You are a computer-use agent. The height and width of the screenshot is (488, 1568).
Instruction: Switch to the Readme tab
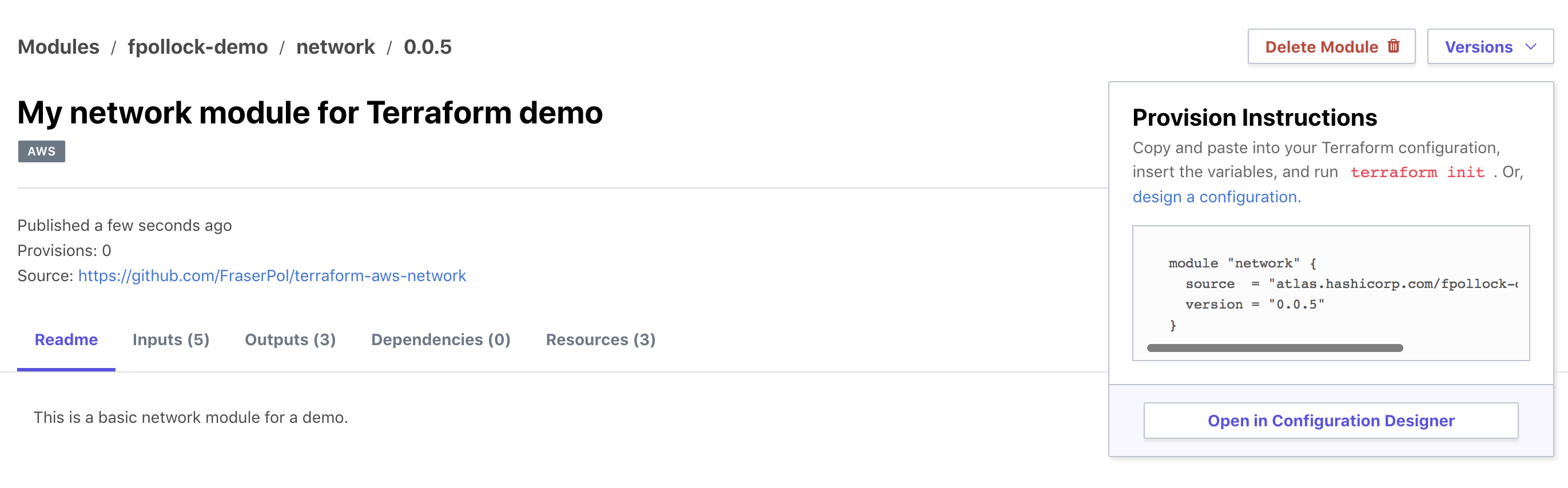[66, 339]
